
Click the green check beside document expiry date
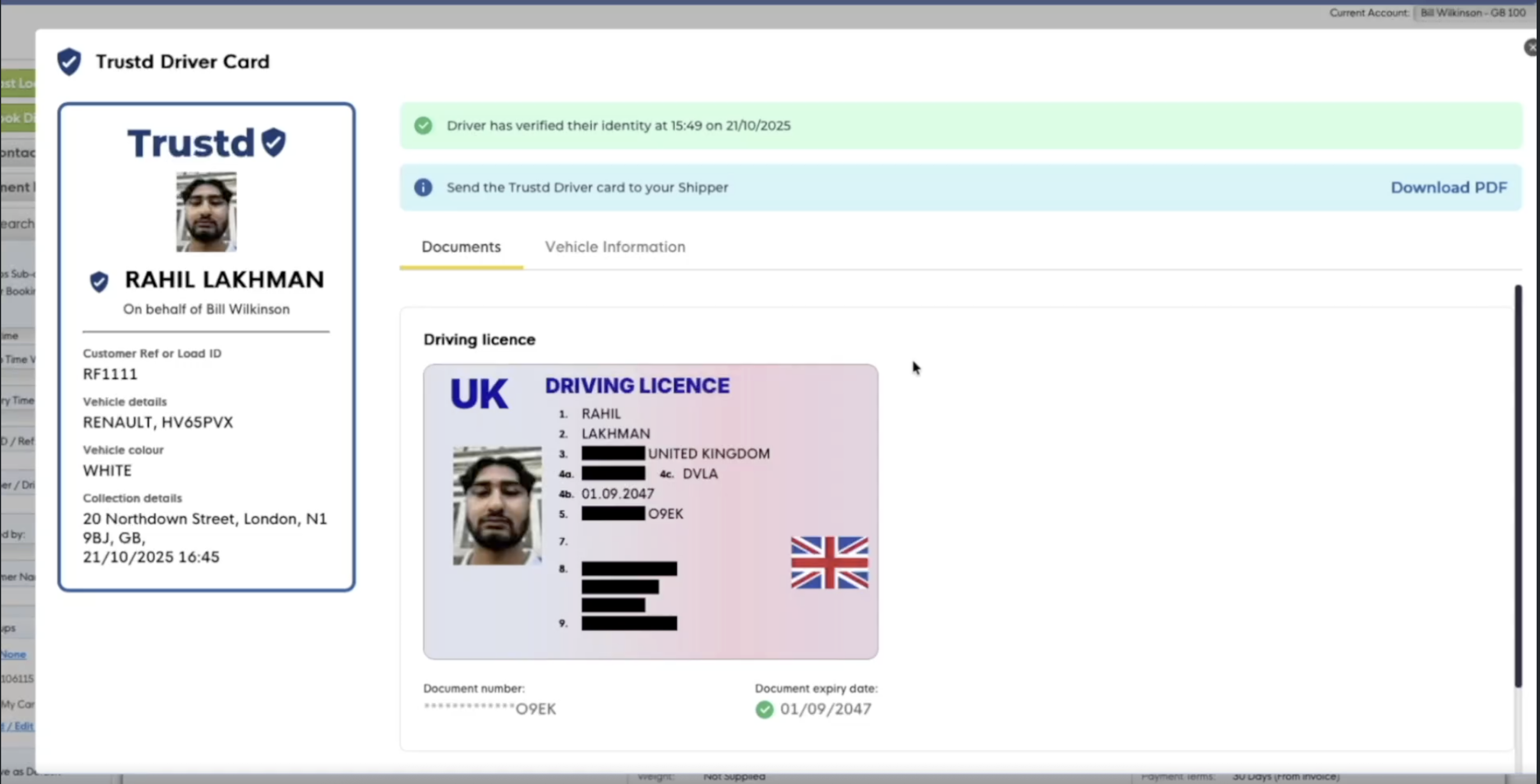pos(764,709)
